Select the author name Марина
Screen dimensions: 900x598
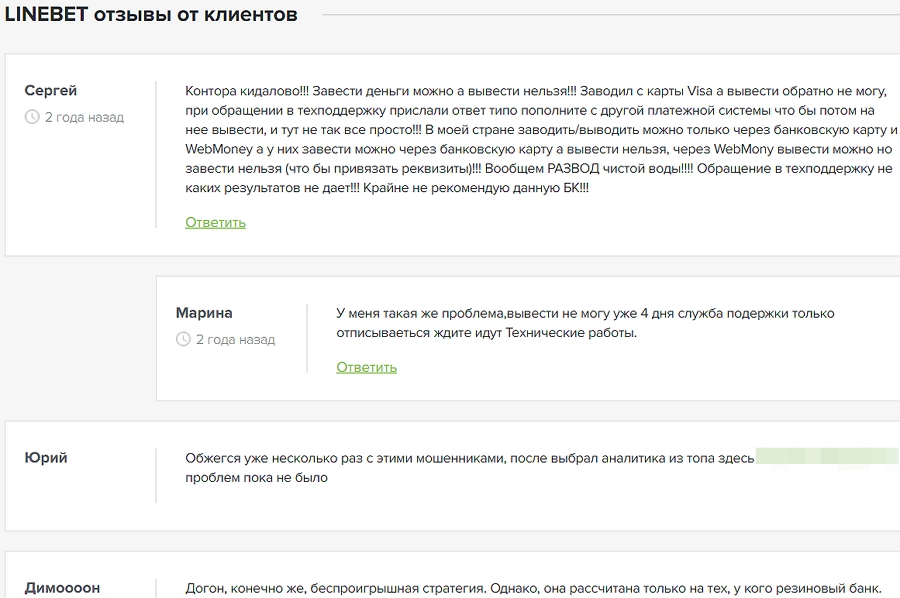point(204,313)
